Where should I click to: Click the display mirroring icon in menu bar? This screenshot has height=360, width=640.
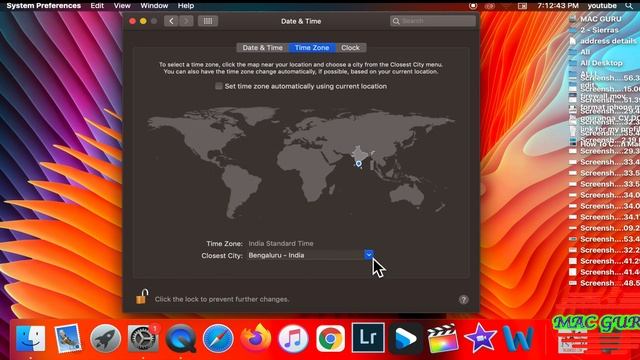click(x=522, y=6)
